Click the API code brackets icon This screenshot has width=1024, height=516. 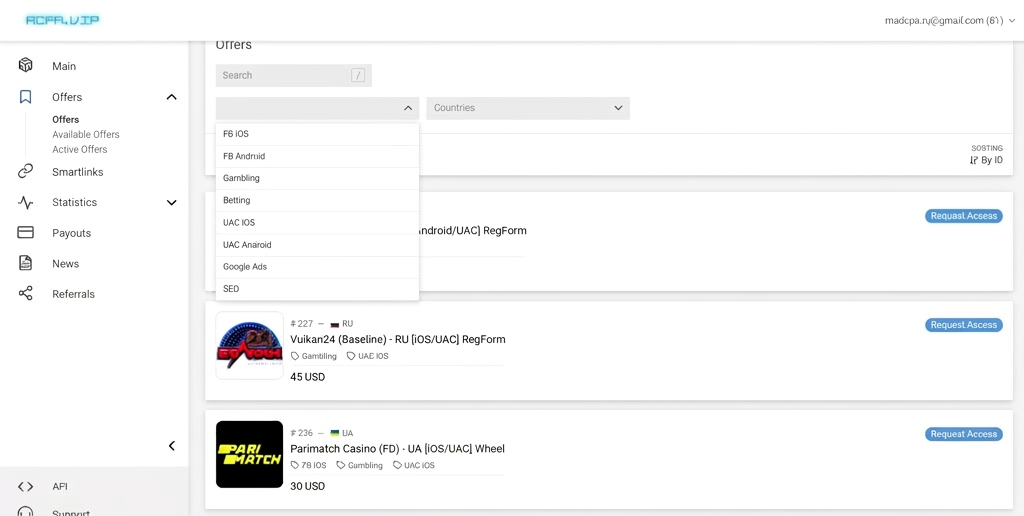click(25, 486)
